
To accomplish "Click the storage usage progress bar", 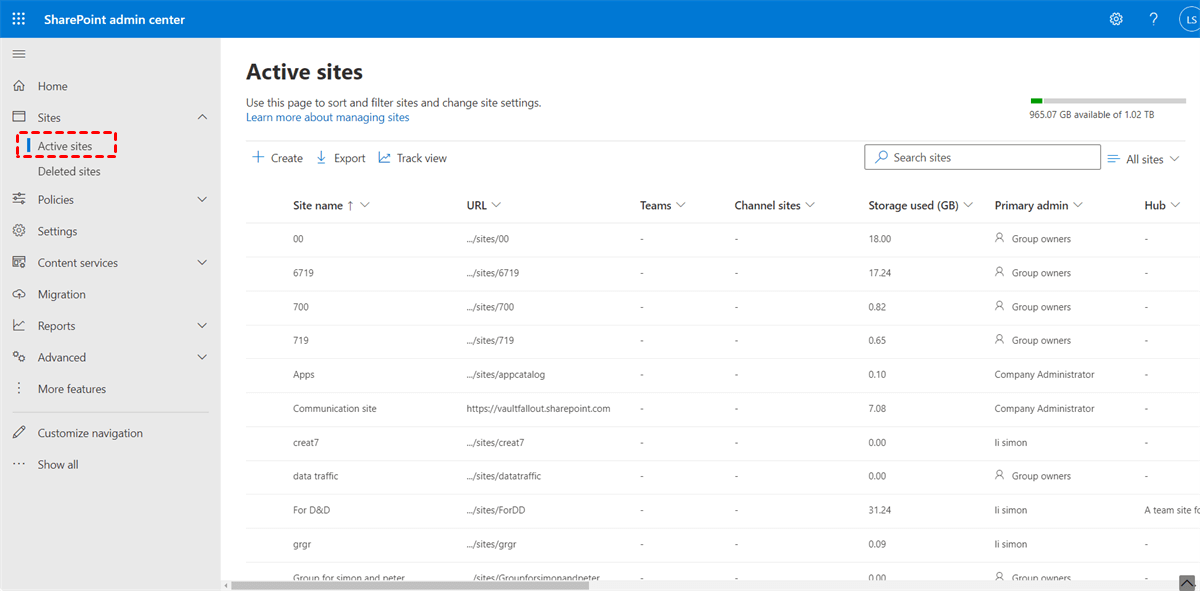I will pos(1093,101).
